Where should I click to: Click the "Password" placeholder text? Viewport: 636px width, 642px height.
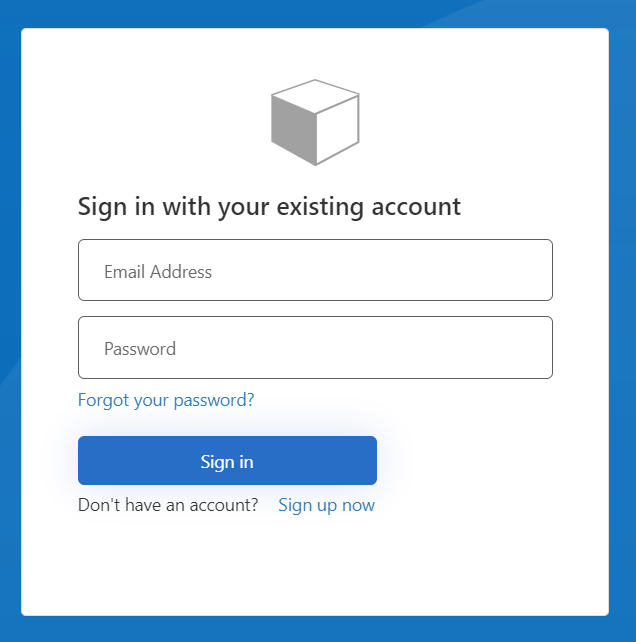click(x=140, y=349)
